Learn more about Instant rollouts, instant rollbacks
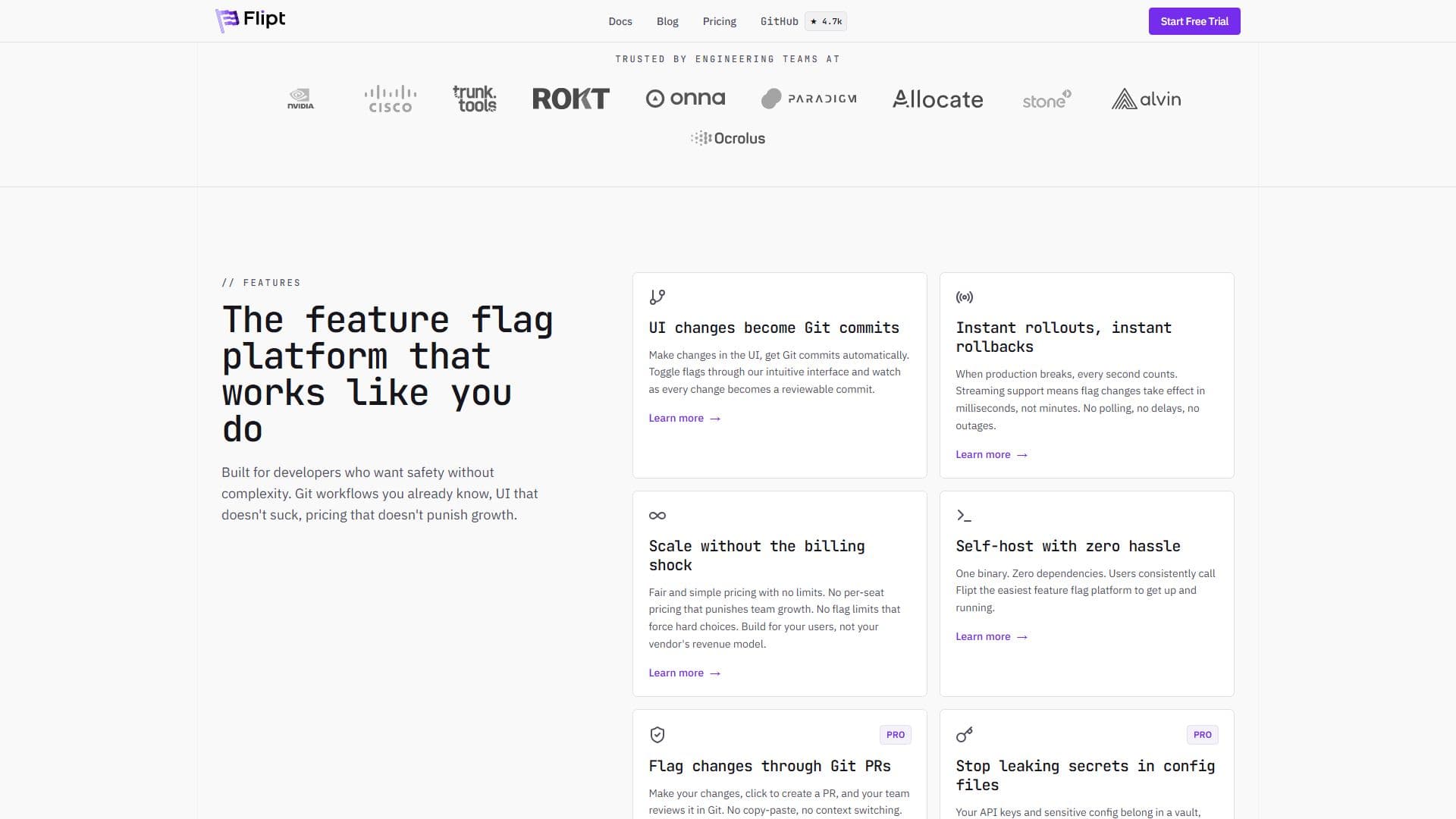The width and height of the screenshot is (1456, 819). [992, 454]
